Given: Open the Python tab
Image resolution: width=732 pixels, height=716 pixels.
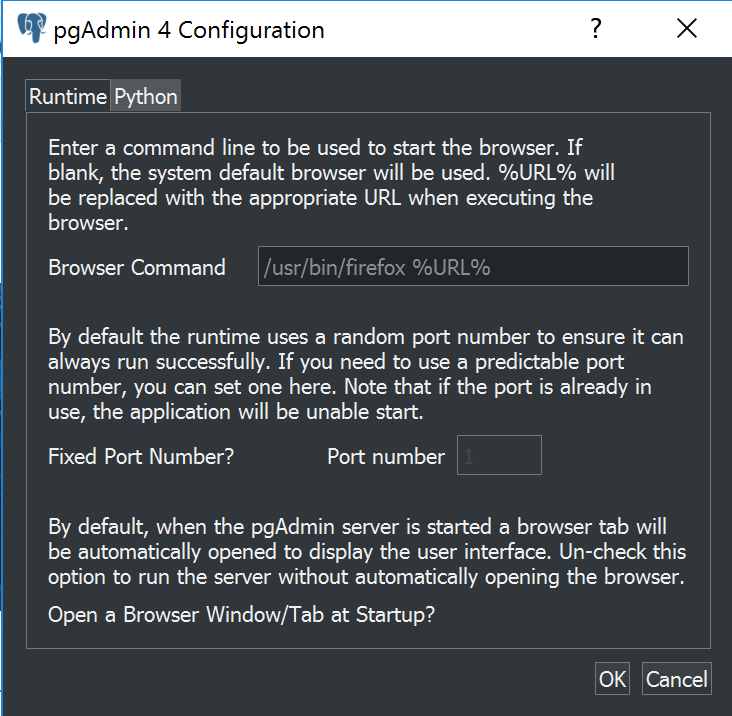Looking at the screenshot, I should 146,97.
